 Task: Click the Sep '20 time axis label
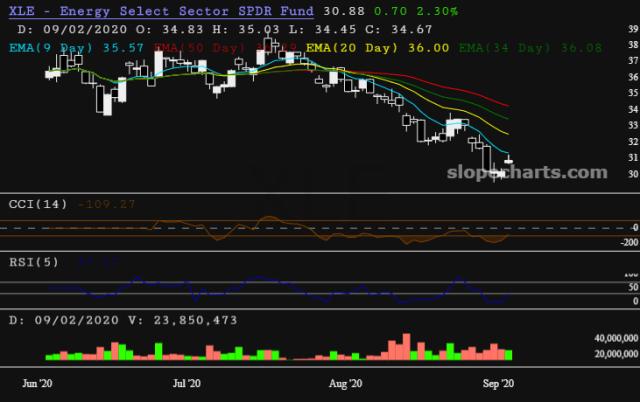point(498,384)
